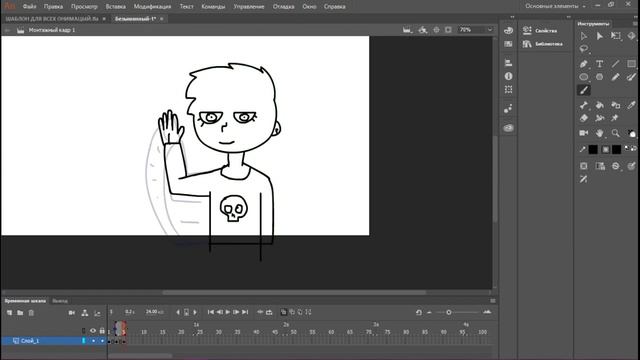Open the edit scene dropdown icon
The image size is (640, 360).
(407, 30)
